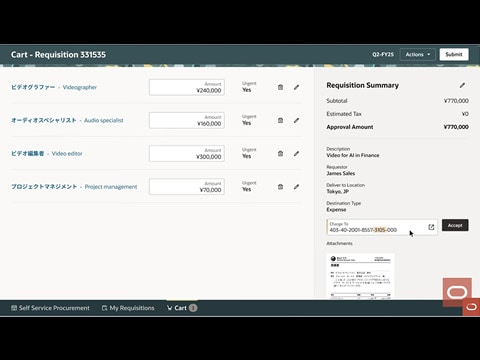Viewport: 480px width, 360px height.
Task: Edit the Project management line item
Action: tap(296, 187)
